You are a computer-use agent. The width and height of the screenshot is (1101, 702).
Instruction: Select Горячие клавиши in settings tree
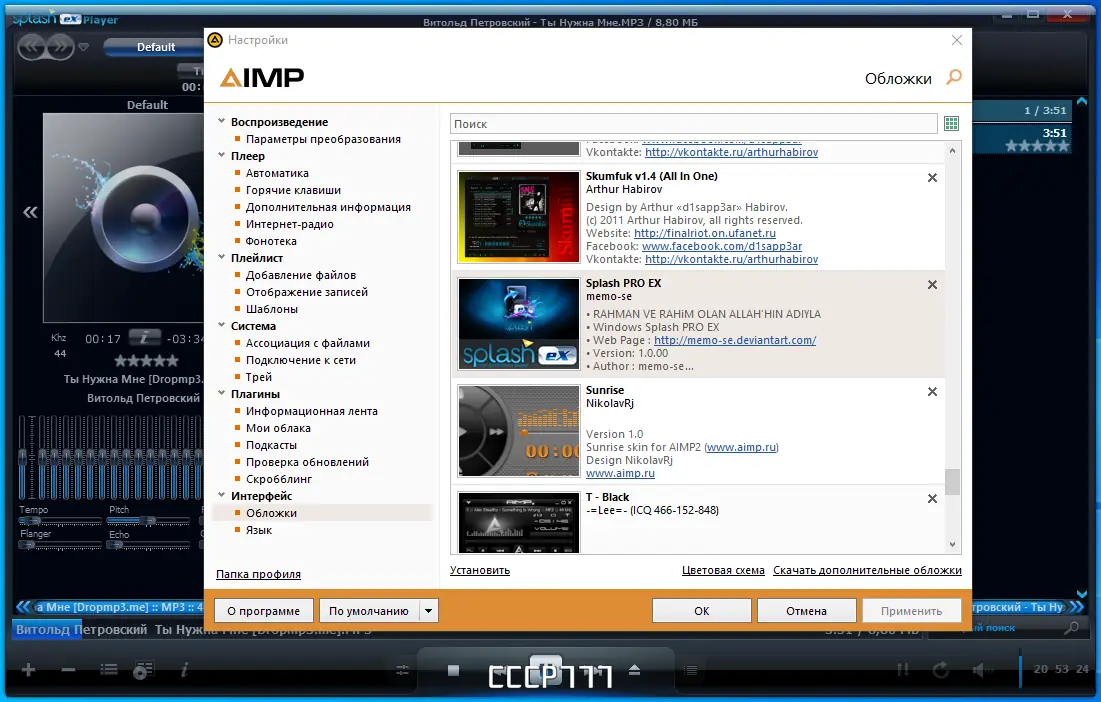coord(294,190)
